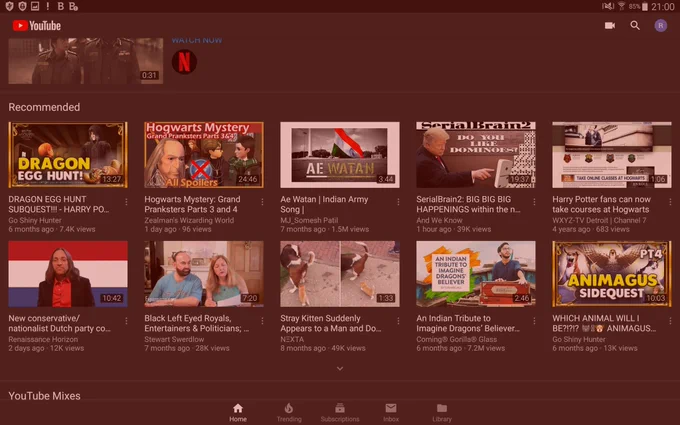
Task: Play the Black Left Eyed Royals thumbnail
Action: [x=204, y=274]
